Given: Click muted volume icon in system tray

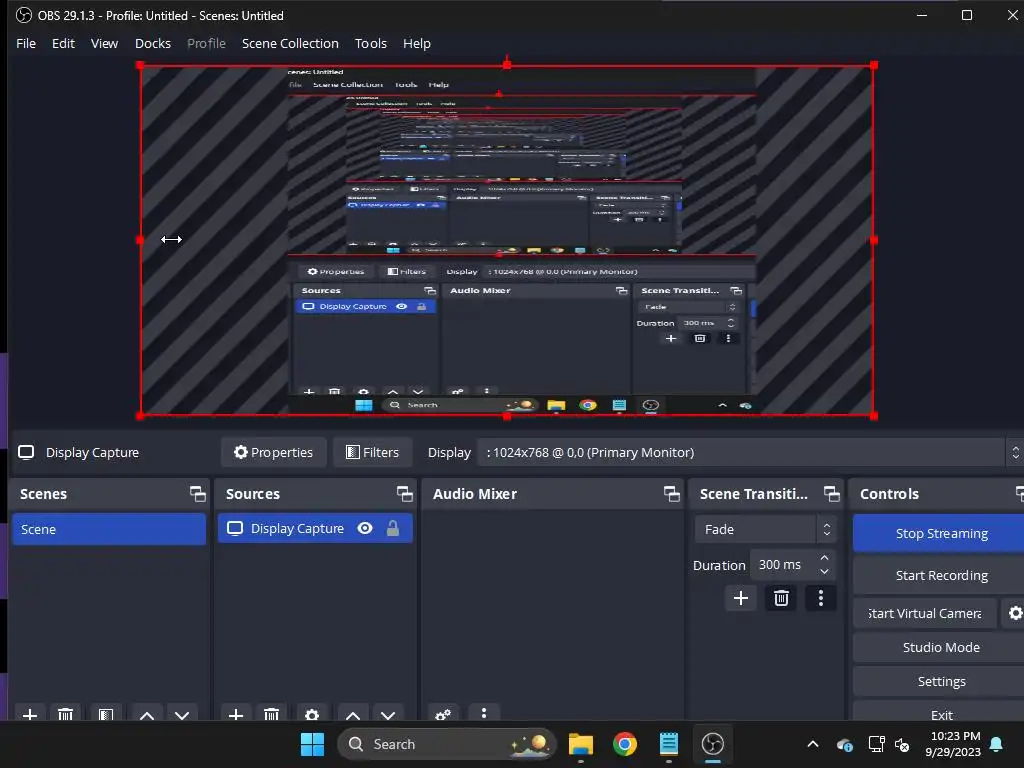Looking at the screenshot, I should pos(902,744).
